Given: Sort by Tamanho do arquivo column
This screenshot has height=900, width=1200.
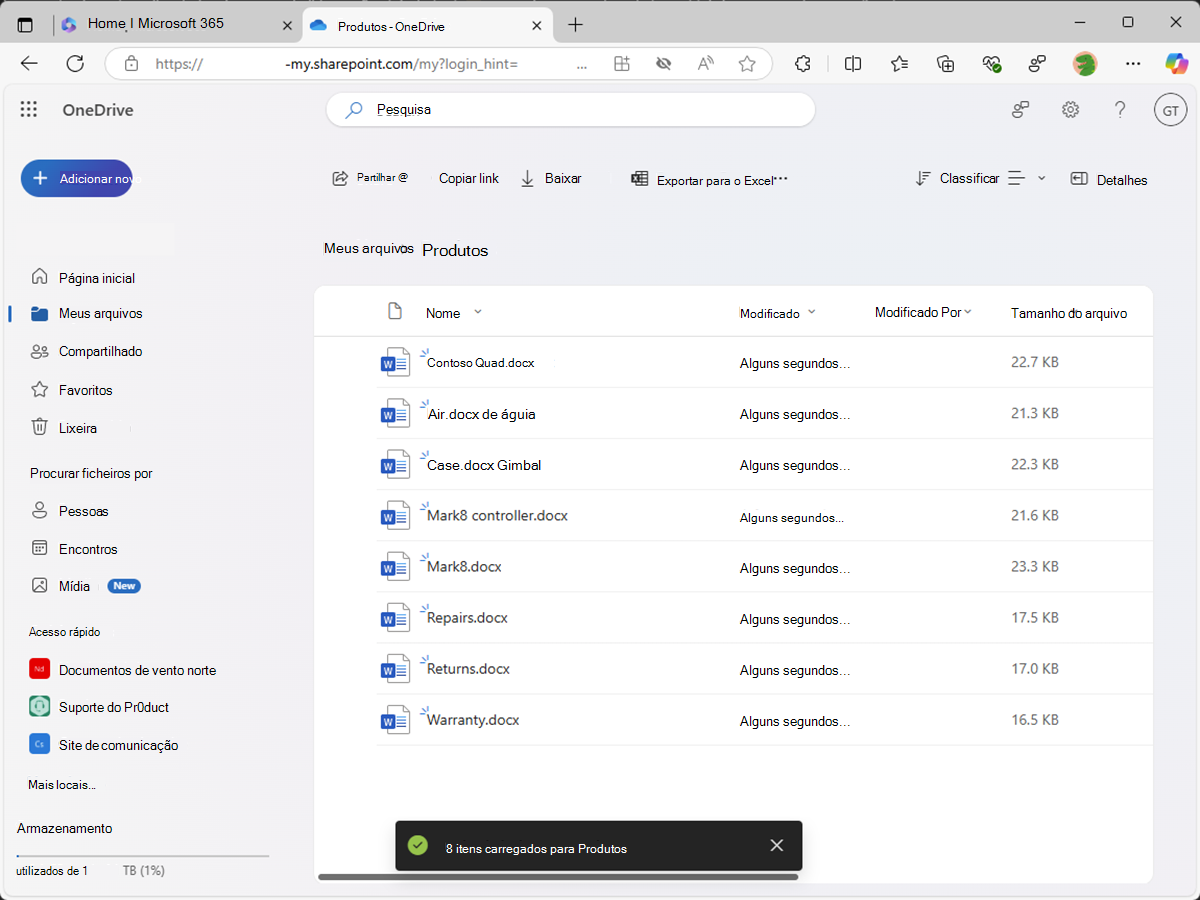Looking at the screenshot, I should pyautogui.click(x=1069, y=313).
